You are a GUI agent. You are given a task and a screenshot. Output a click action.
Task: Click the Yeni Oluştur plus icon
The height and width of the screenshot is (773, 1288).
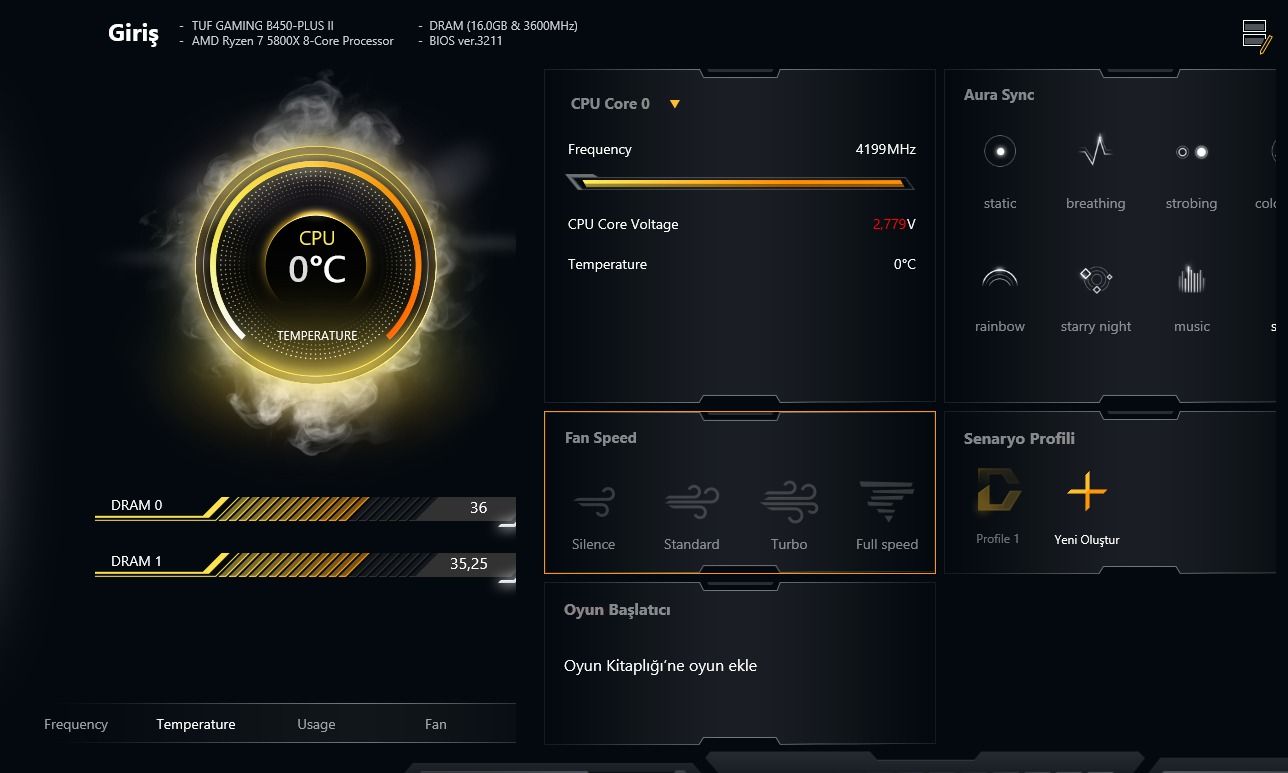click(x=1087, y=491)
